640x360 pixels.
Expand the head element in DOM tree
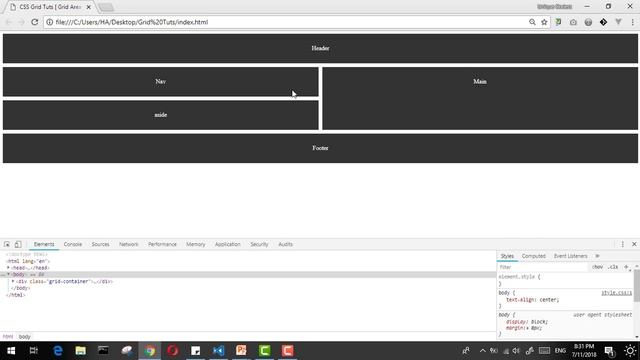pyautogui.click(x=8, y=268)
